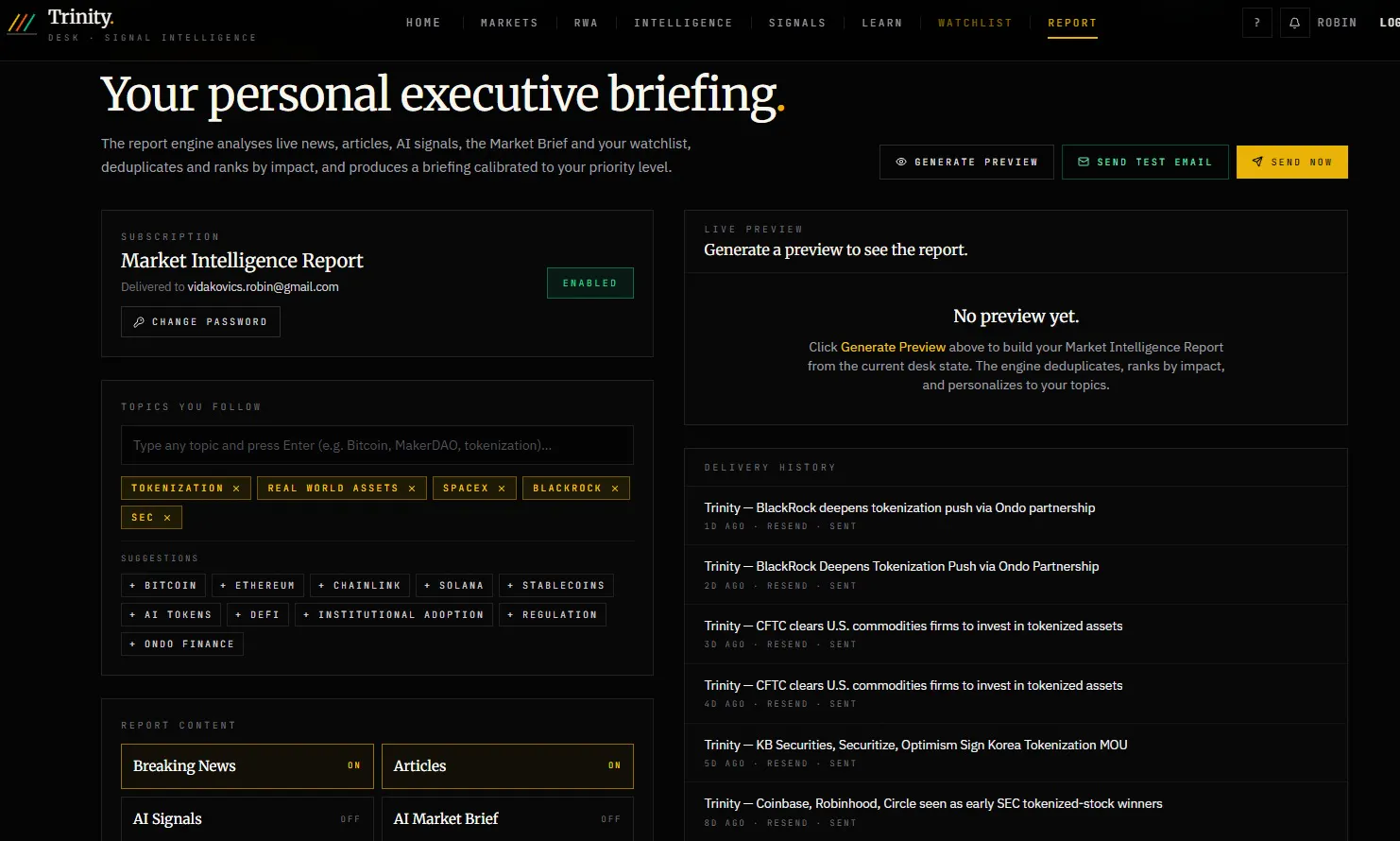Resend the CFTC briefing from 3D ago
This screenshot has height=841, width=1400.
(787, 644)
